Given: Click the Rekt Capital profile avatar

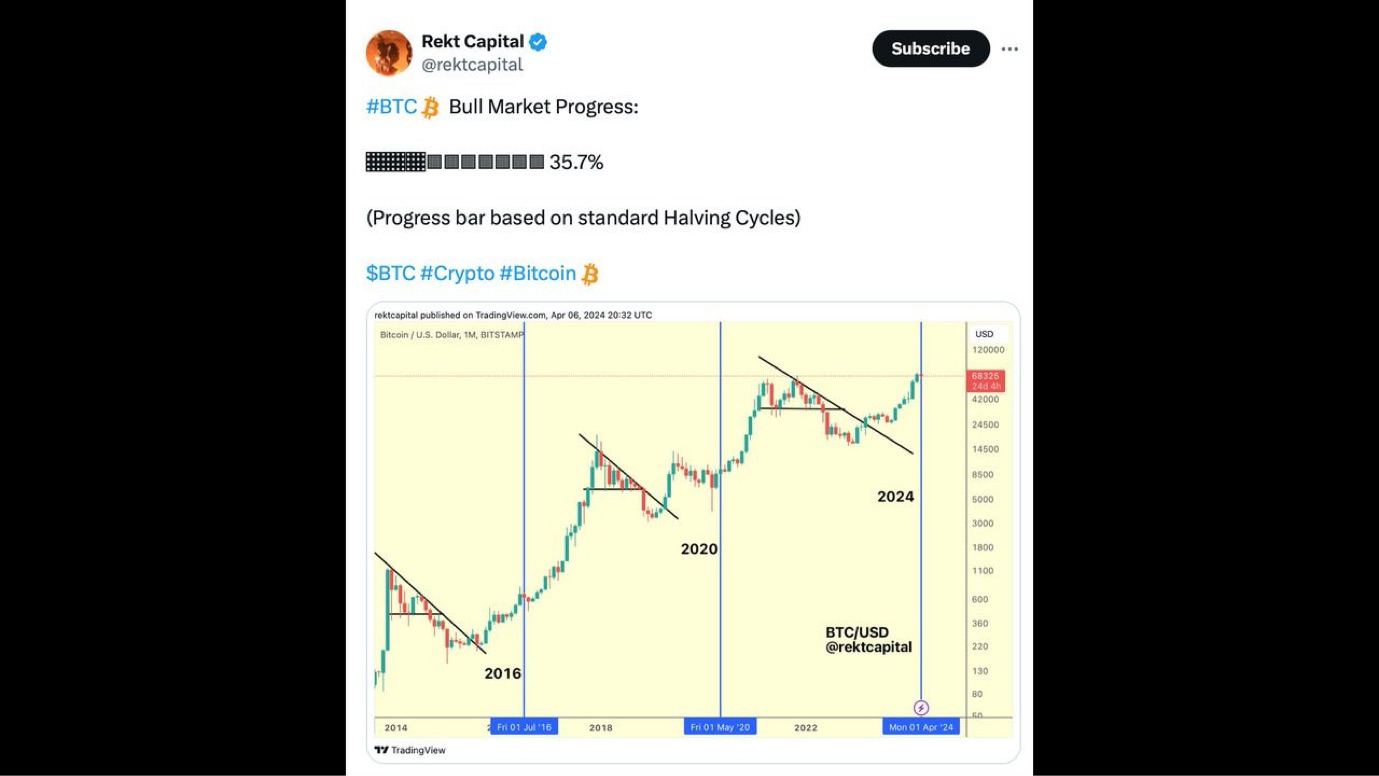Looking at the screenshot, I should pos(389,53).
